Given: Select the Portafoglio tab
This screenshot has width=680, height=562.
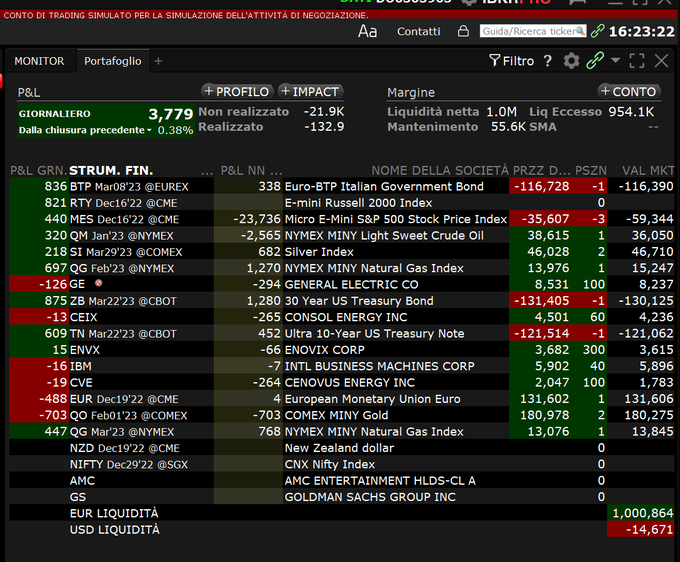Looking at the screenshot, I should tap(113, 61).
